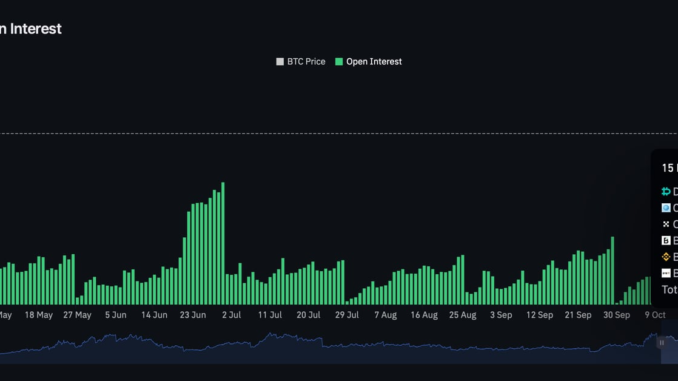
Task: Click the '25 Aug' axis label
Action: coord(463,315)
